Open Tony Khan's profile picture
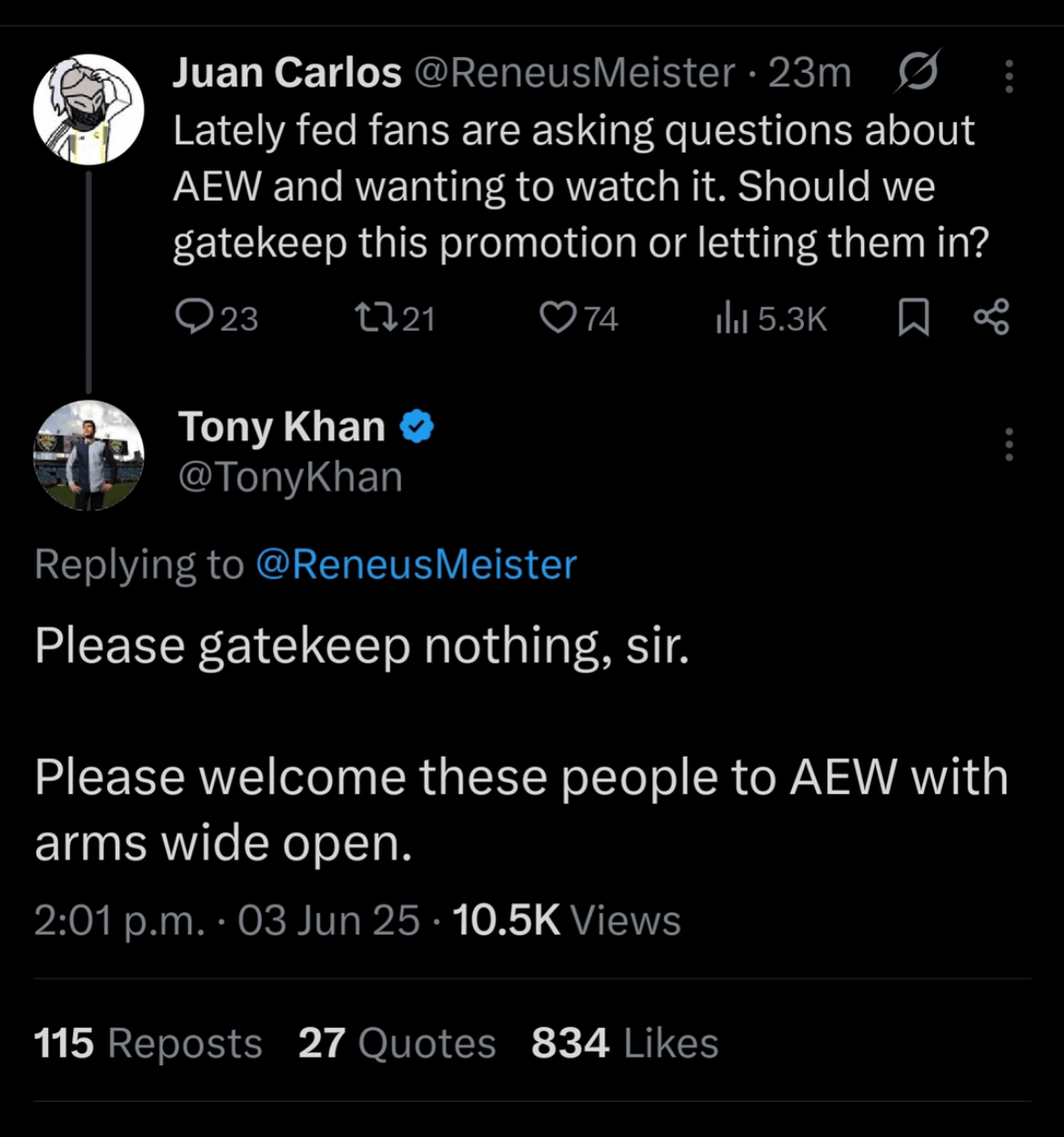Image resolution: width=1064 pixels, height=1137 pixels. (x=88, y=455)
